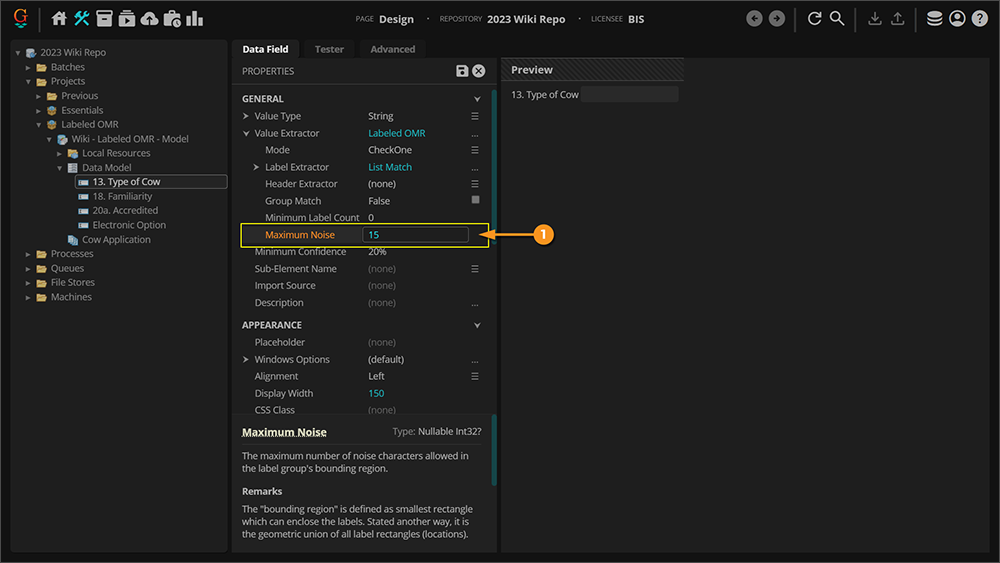
Task: Collapse the Projects folder in tree
Action: 30,81
